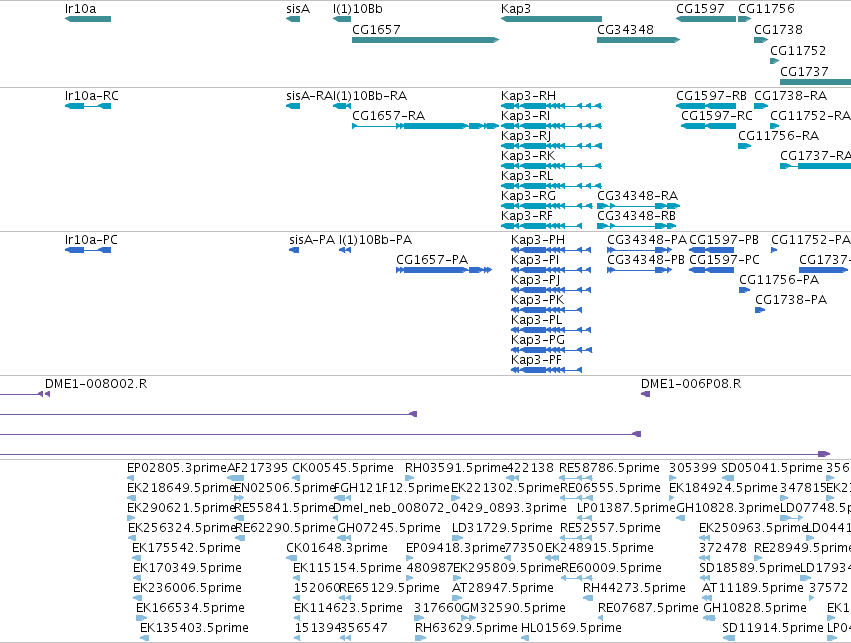Select the SD05041.5prime EST label

pyautogui.click(x=772, y=468)
